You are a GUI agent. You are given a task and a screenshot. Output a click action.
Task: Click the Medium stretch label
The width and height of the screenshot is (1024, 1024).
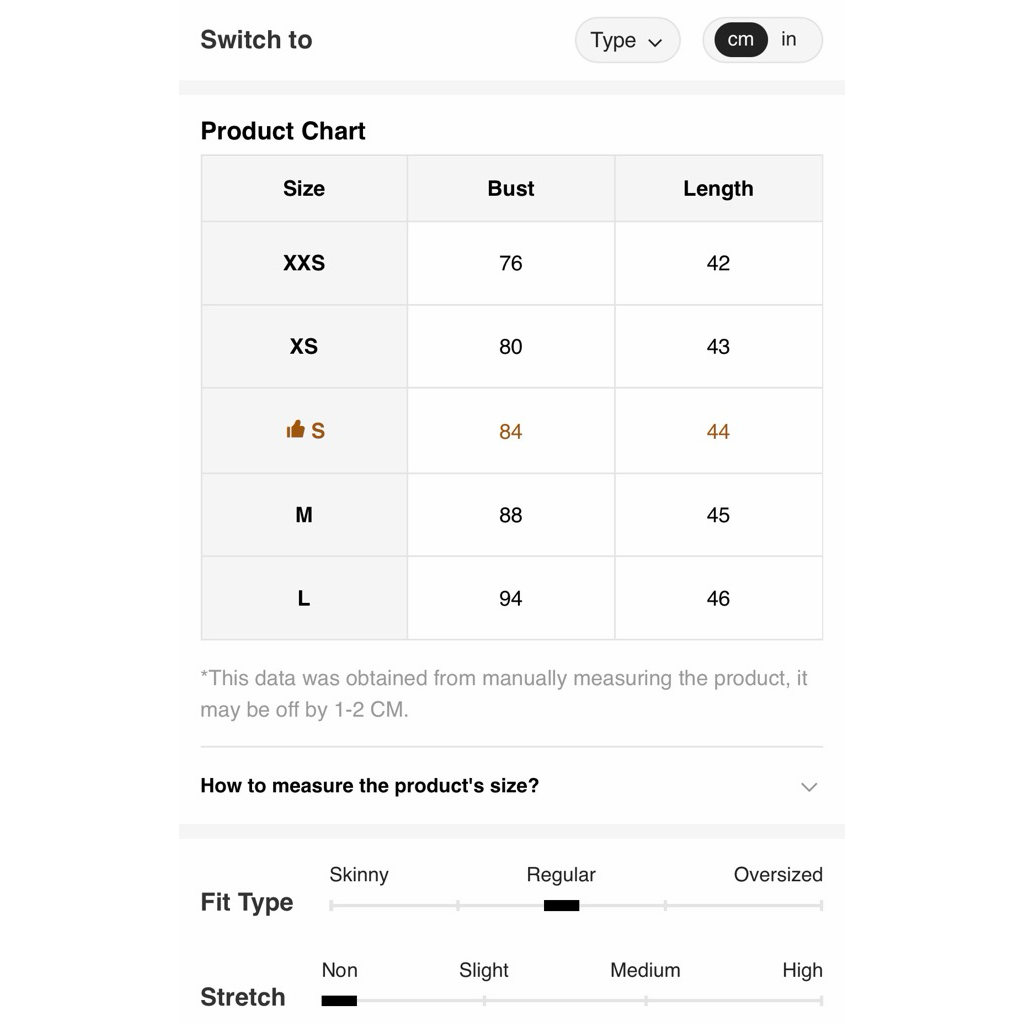click(x=645, y=970)
